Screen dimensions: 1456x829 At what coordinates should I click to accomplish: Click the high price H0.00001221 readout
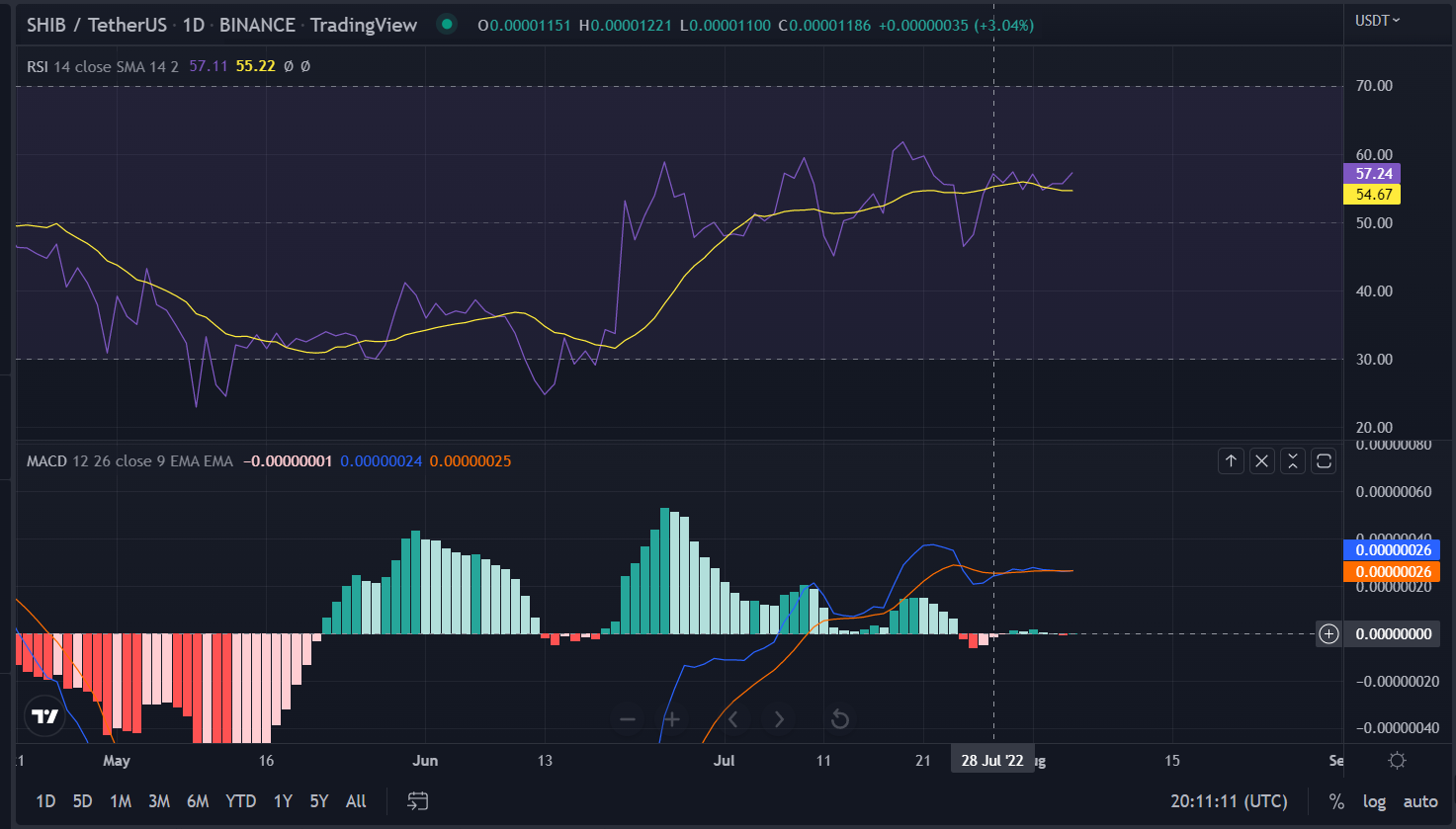click(625, 26)
